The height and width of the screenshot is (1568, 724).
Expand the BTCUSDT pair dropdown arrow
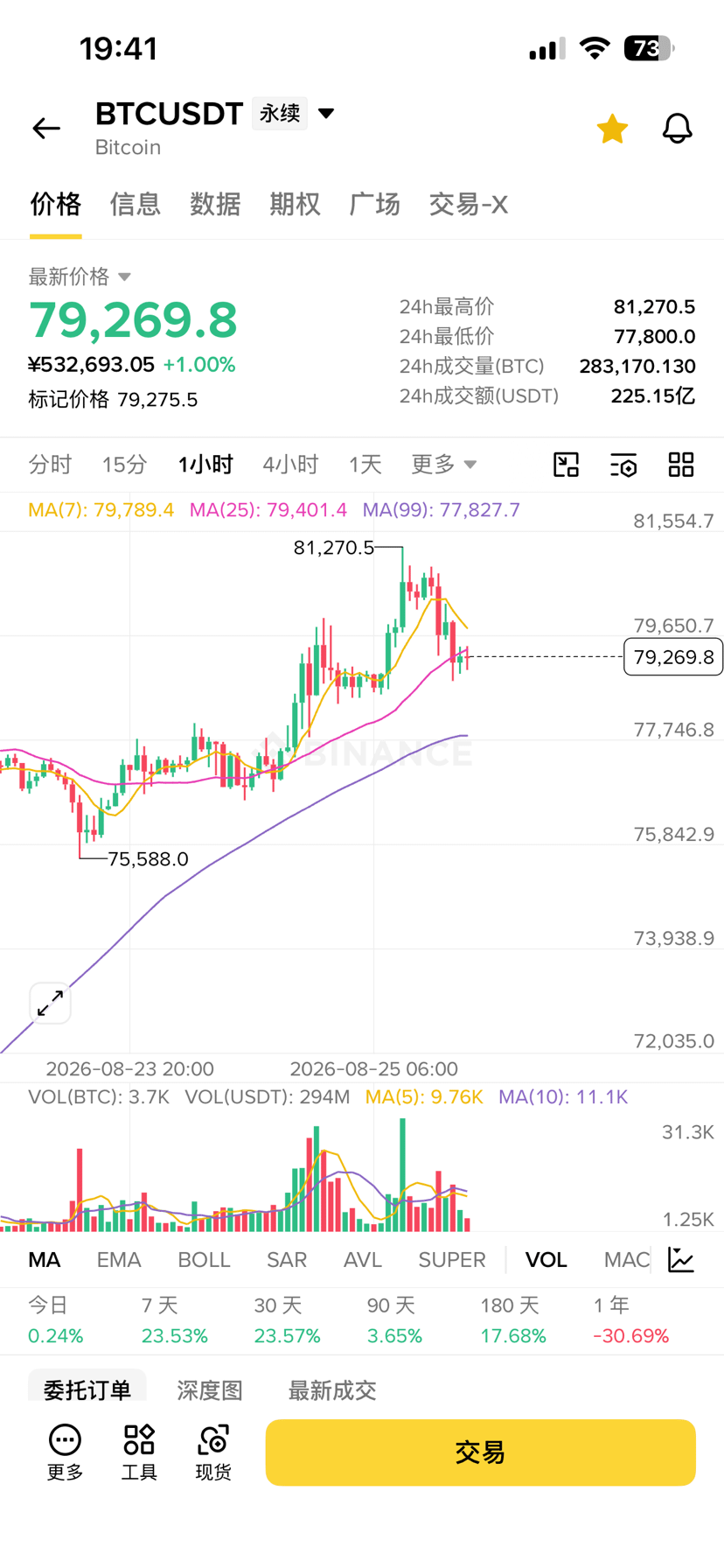point(326,113)
